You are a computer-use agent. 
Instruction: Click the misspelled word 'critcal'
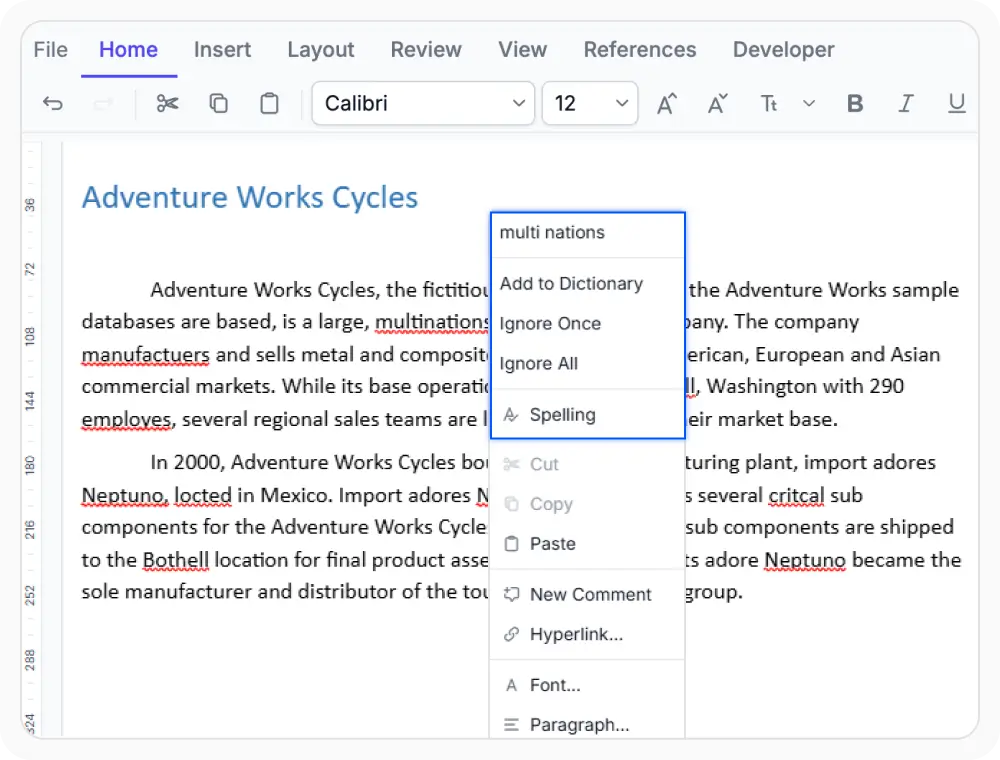797,495
